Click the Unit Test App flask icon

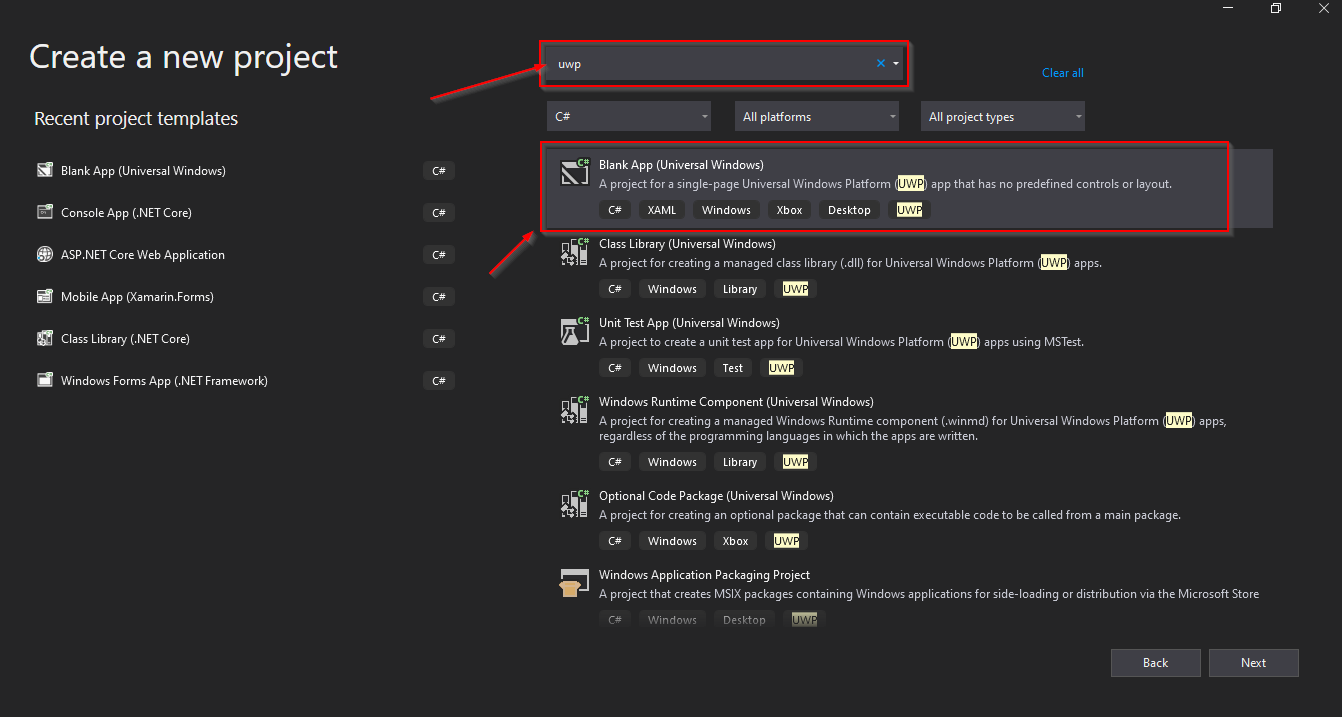coord(574,330)
